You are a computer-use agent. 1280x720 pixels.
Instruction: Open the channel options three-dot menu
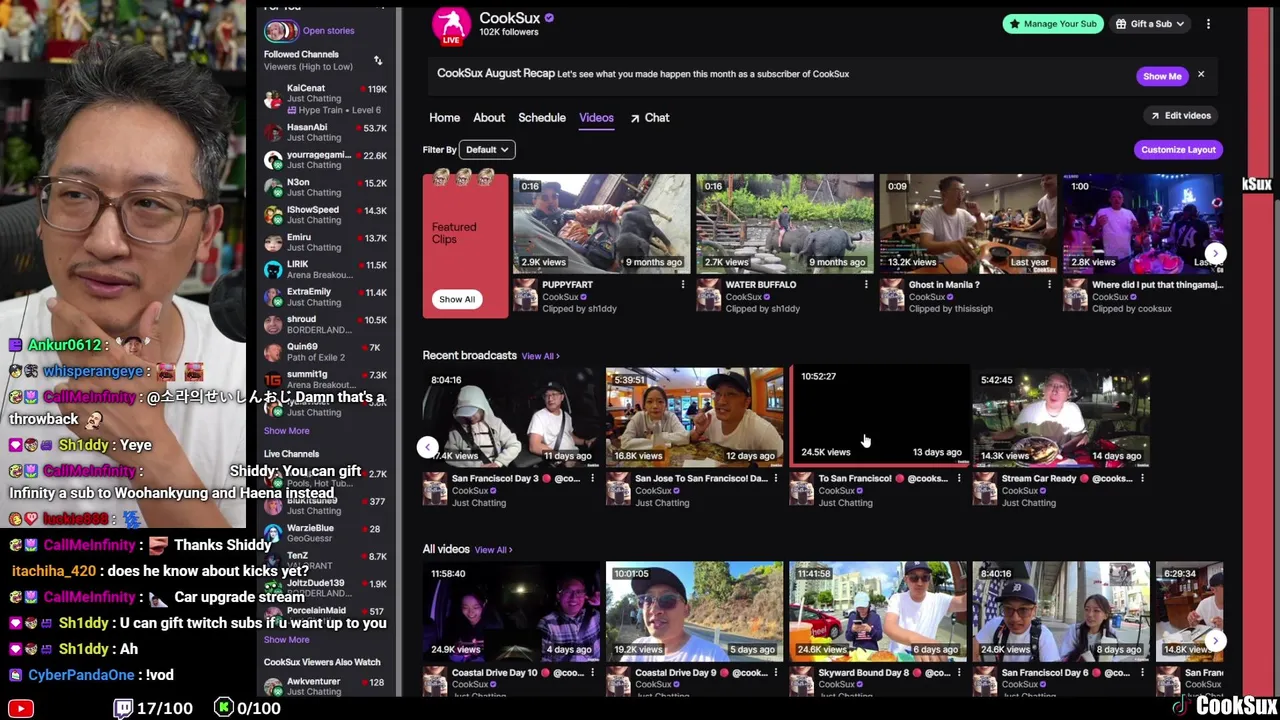(x=1208, y=24)
